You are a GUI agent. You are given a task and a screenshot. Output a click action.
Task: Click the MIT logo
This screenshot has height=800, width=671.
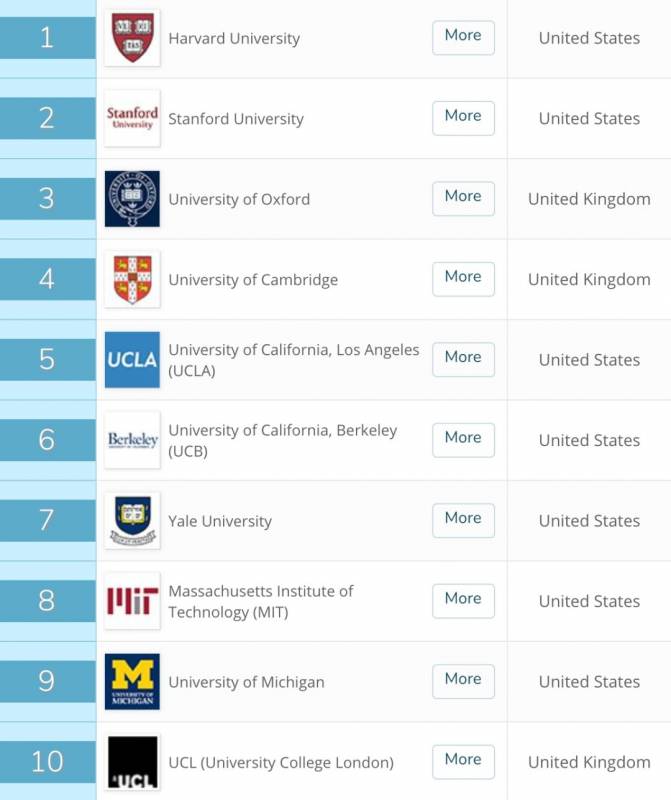coord(132,601)
